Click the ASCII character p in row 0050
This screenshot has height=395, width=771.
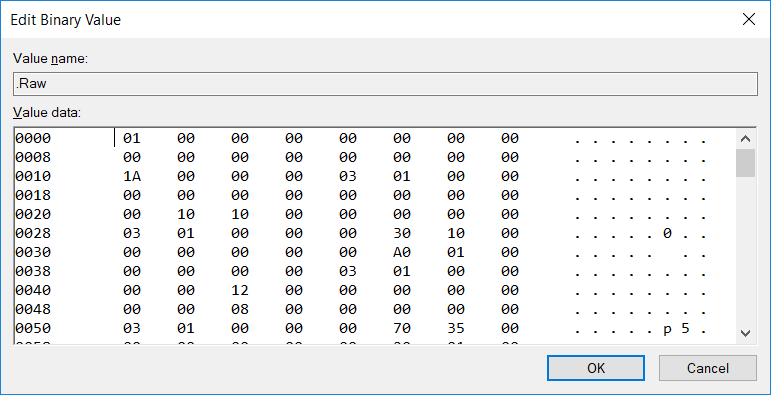667,329
